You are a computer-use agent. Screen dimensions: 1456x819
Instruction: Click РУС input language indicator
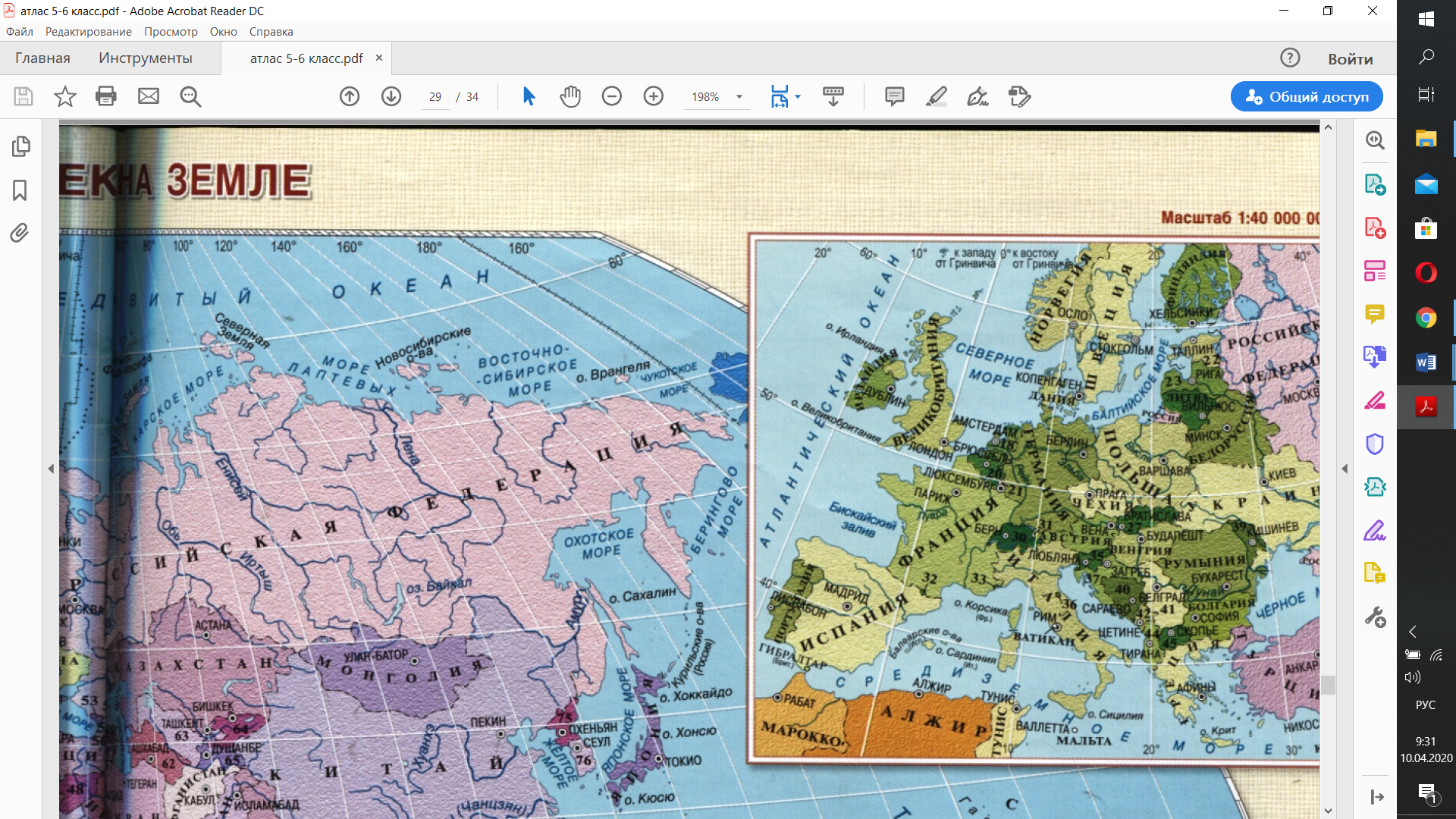(1426, 705)
